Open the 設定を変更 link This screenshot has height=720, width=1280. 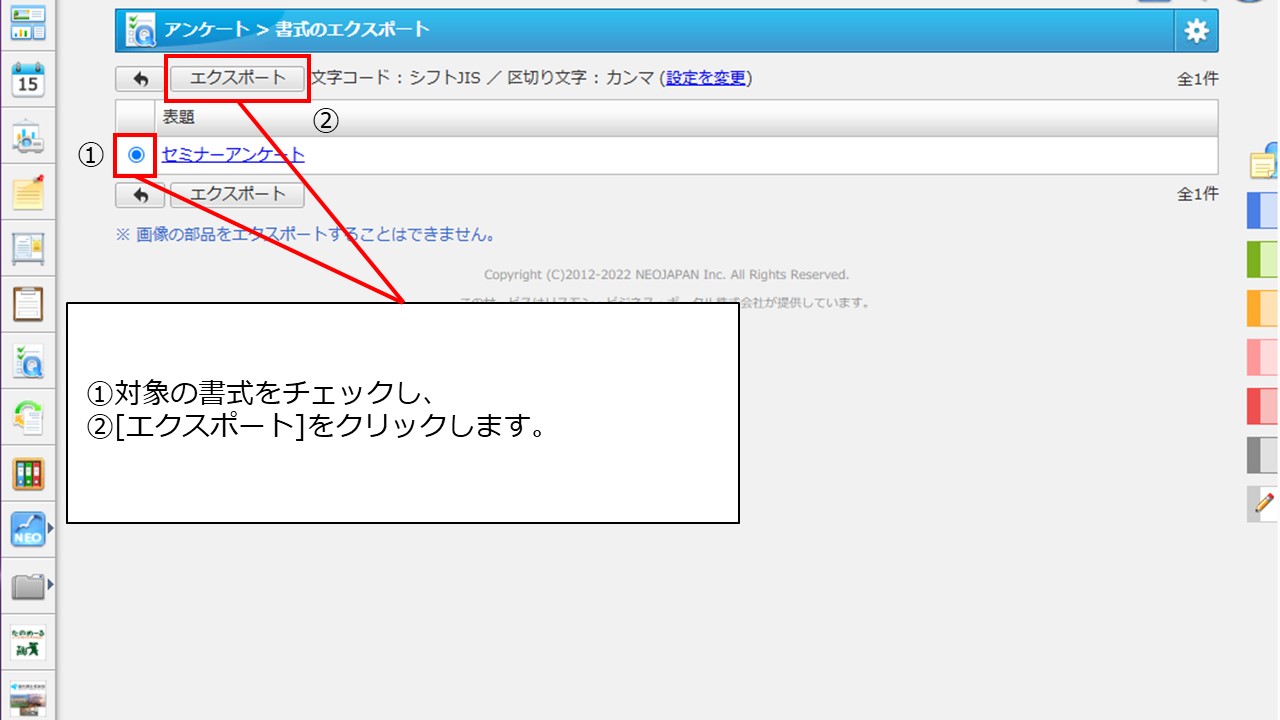tap(706, 78)
